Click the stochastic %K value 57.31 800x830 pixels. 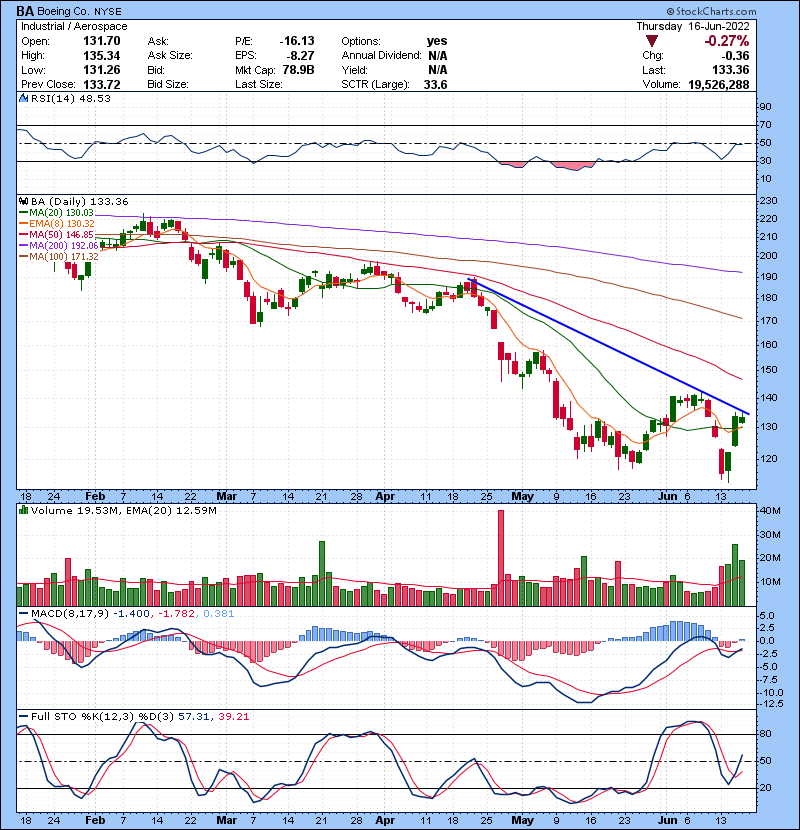193,717
